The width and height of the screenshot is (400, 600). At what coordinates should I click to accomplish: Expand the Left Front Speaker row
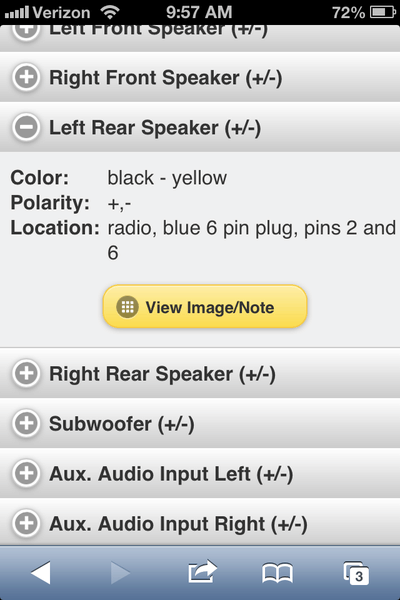200,38
